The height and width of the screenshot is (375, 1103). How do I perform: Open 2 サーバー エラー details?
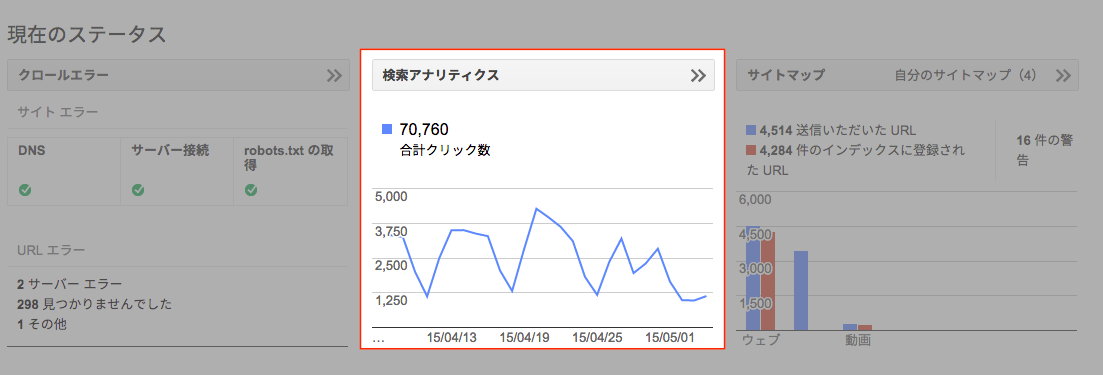pyautogui.click(x=70, y=284)
